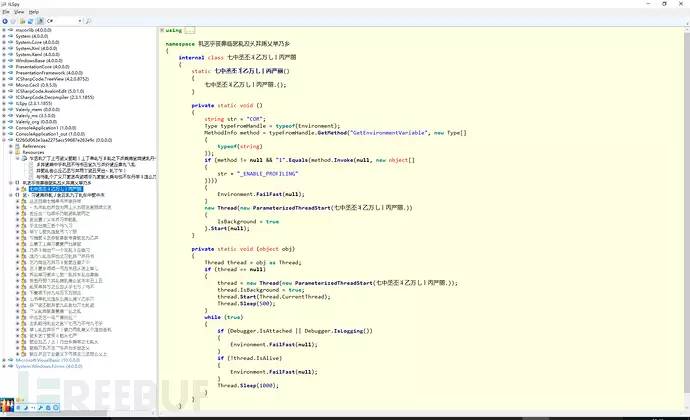The height and width of the screenshot is (420, 690).
Task: Click the GetMethod call in code
Action: (x=332, y=133)
